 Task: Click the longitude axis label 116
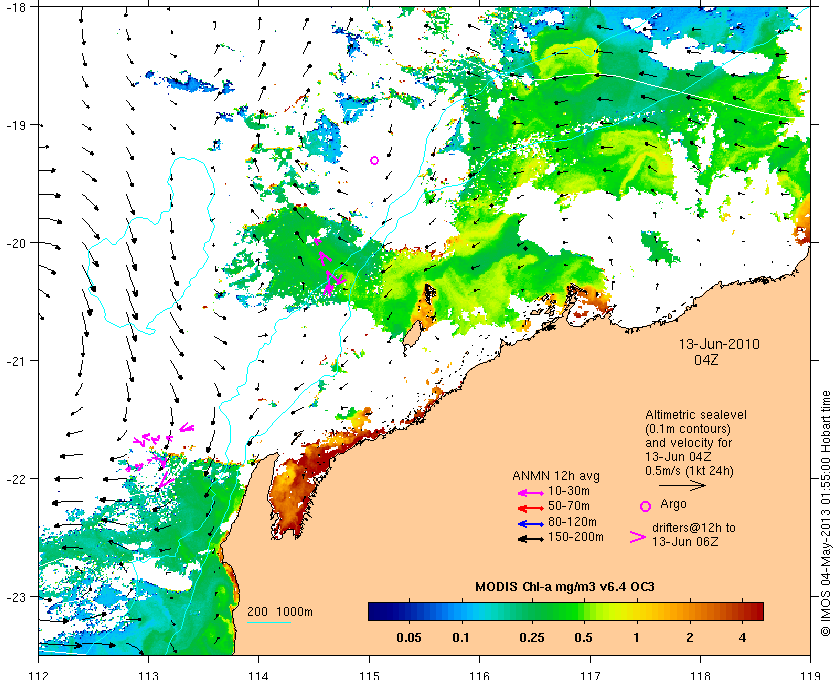pos(479,675)
